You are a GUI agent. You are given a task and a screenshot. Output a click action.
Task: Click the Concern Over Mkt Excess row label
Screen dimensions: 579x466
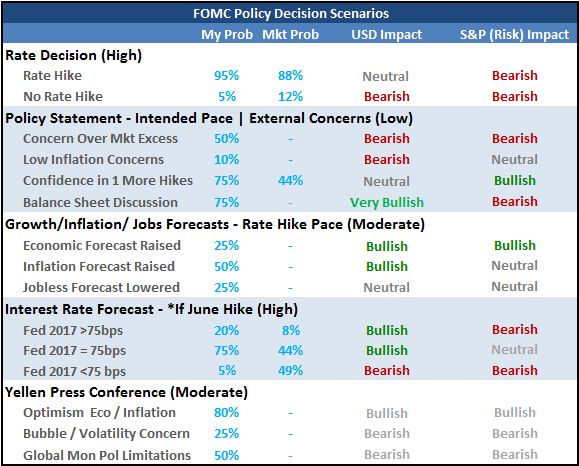(x=100, y=139)
